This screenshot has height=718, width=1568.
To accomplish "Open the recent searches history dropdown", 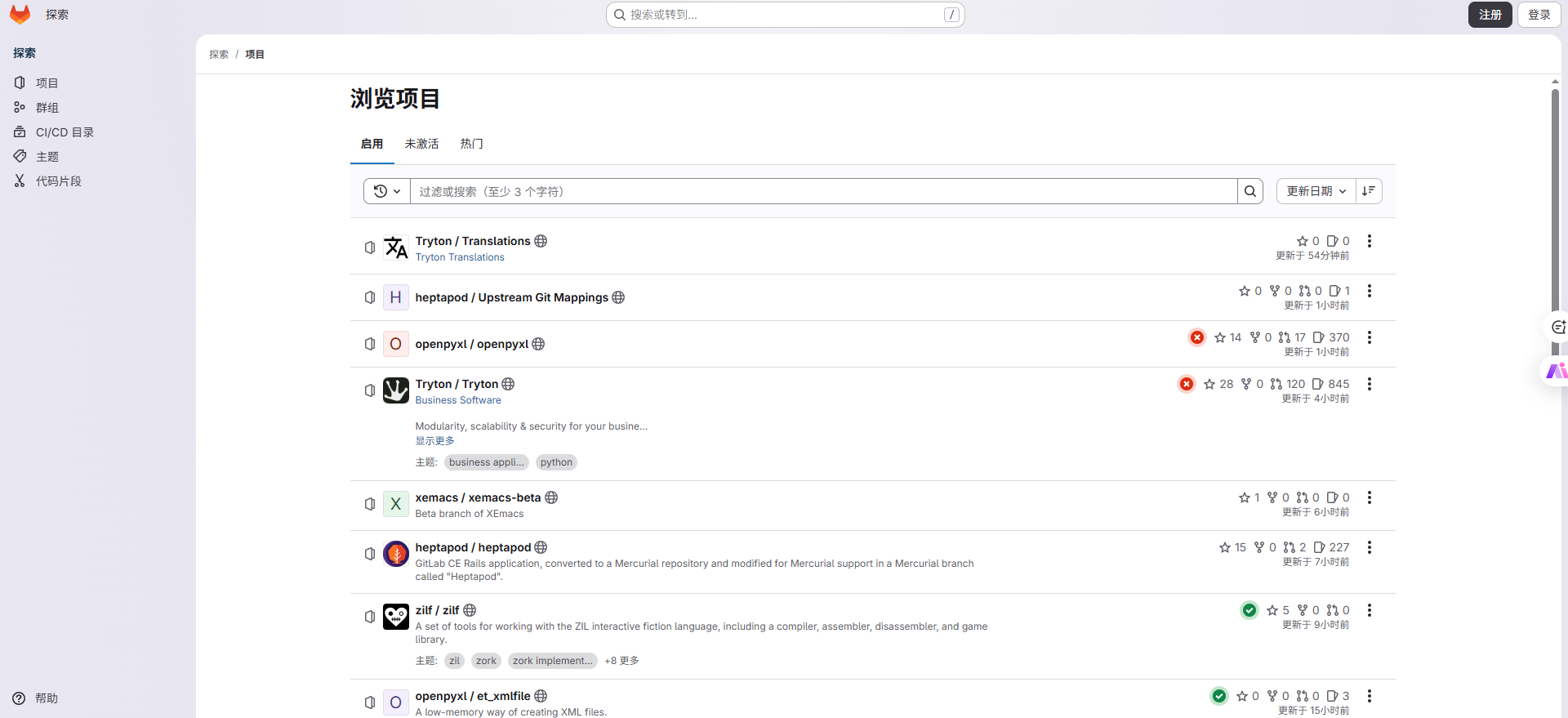I will point(387,191).
